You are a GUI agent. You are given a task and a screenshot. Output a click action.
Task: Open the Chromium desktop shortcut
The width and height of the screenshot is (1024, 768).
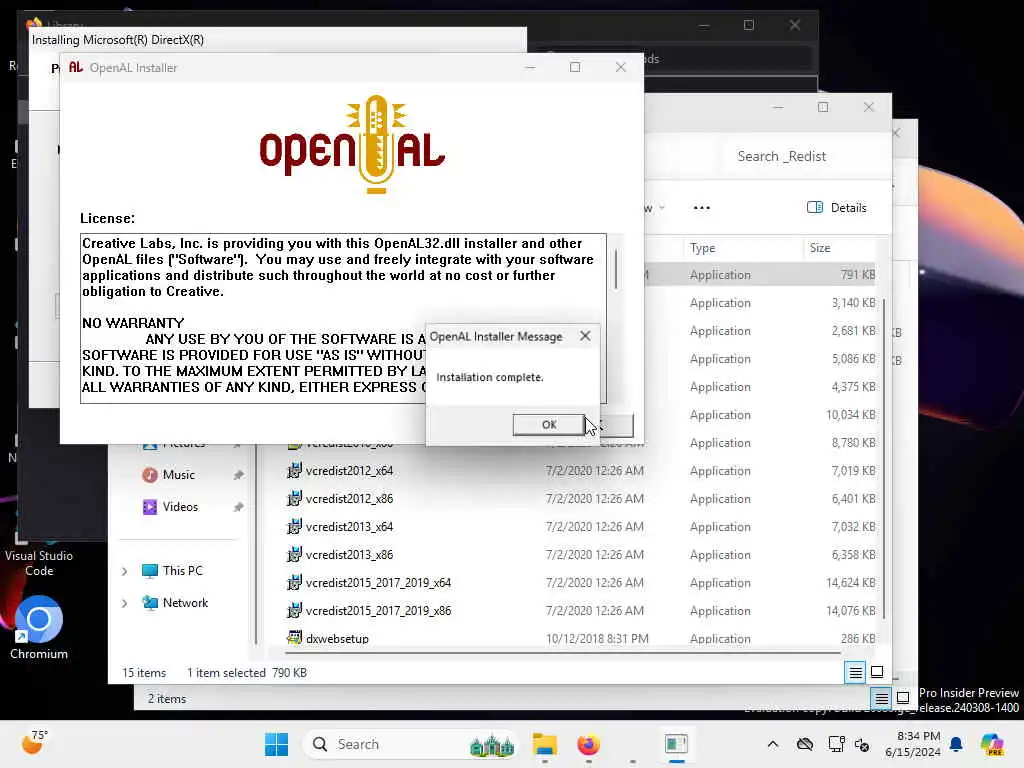coord(39,627)
